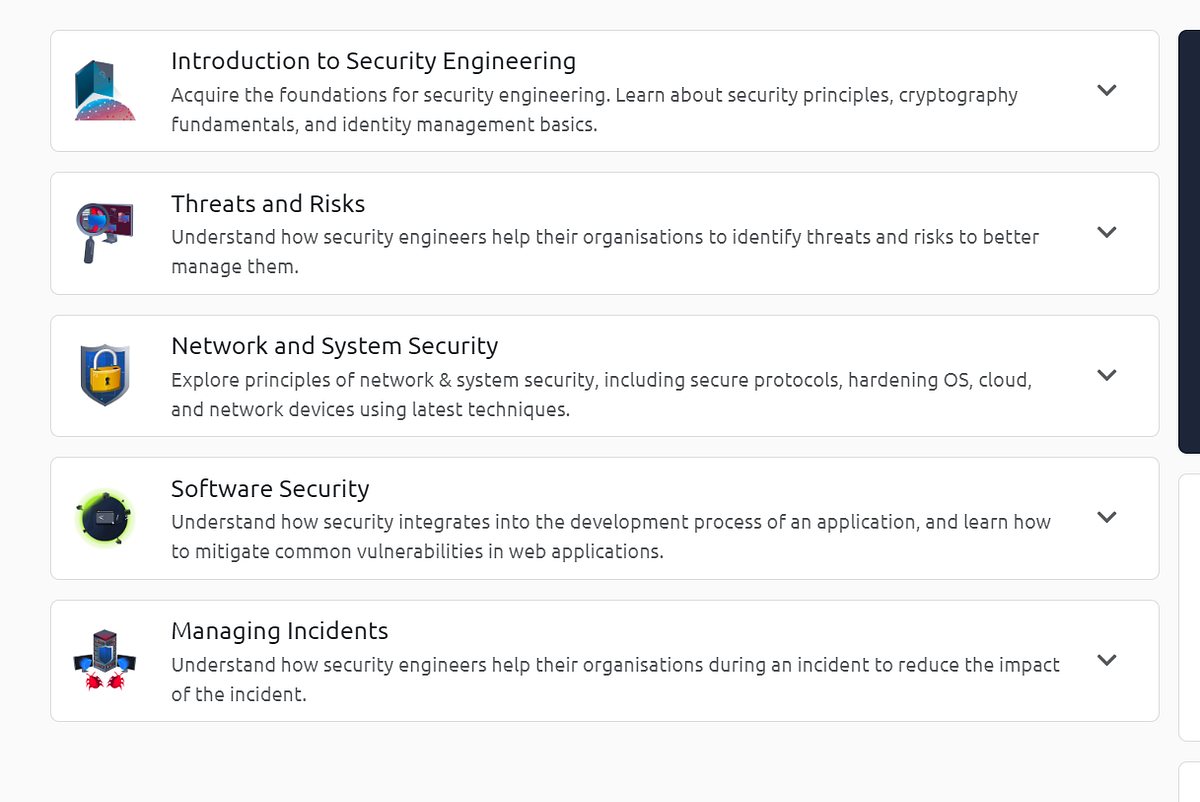Click the Software Security green terminal icon
The height and width of the screenshot is (802, 1200).
[x=104, y=518]
